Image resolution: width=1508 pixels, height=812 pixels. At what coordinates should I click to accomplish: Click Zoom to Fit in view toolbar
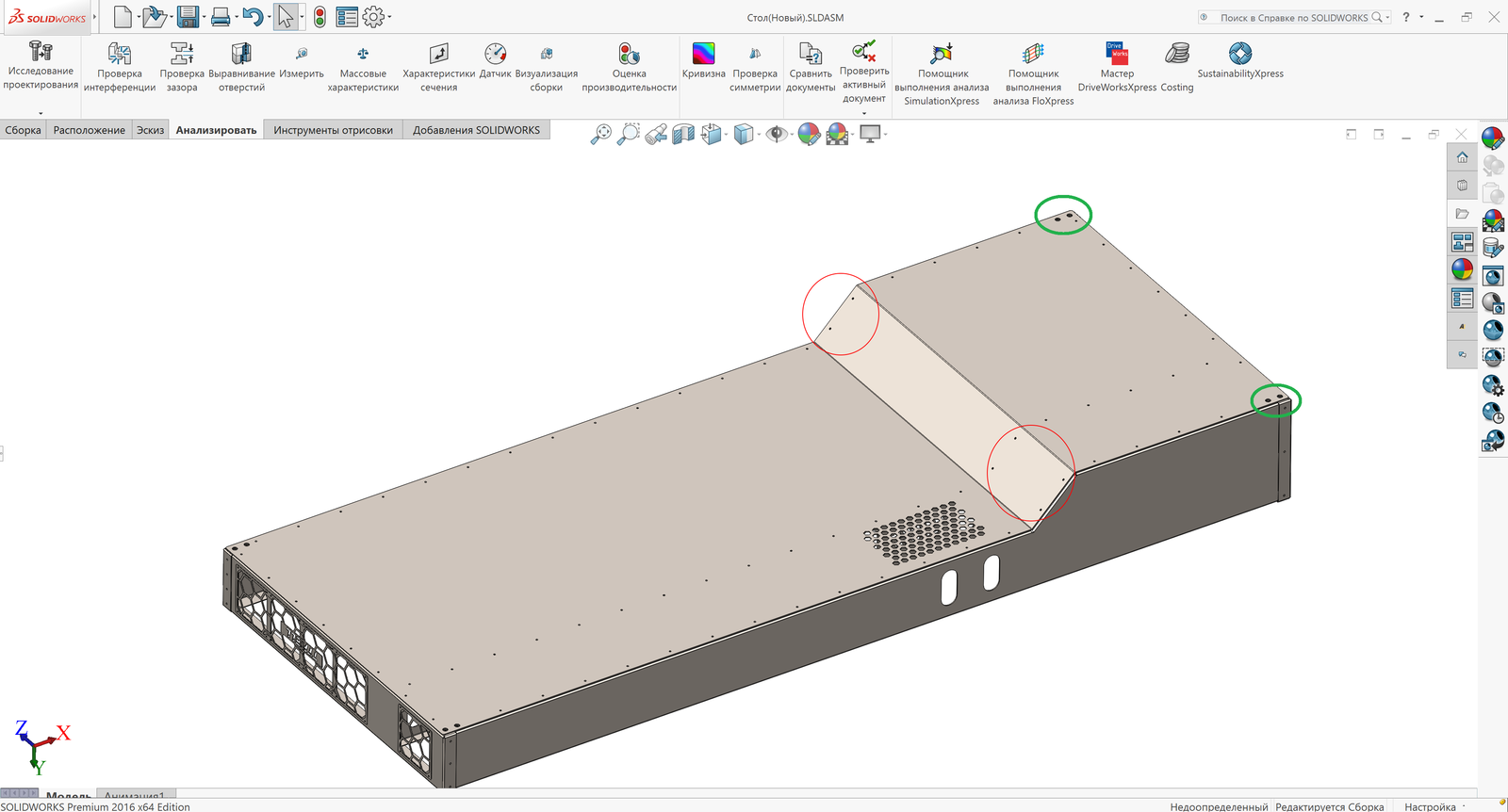point(600,135)
